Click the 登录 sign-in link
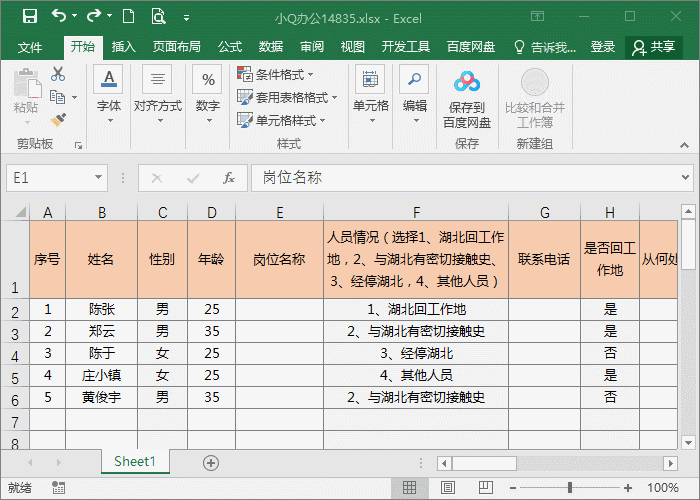The width and height of the screenshot is (700, 500). tap(603, 47)
